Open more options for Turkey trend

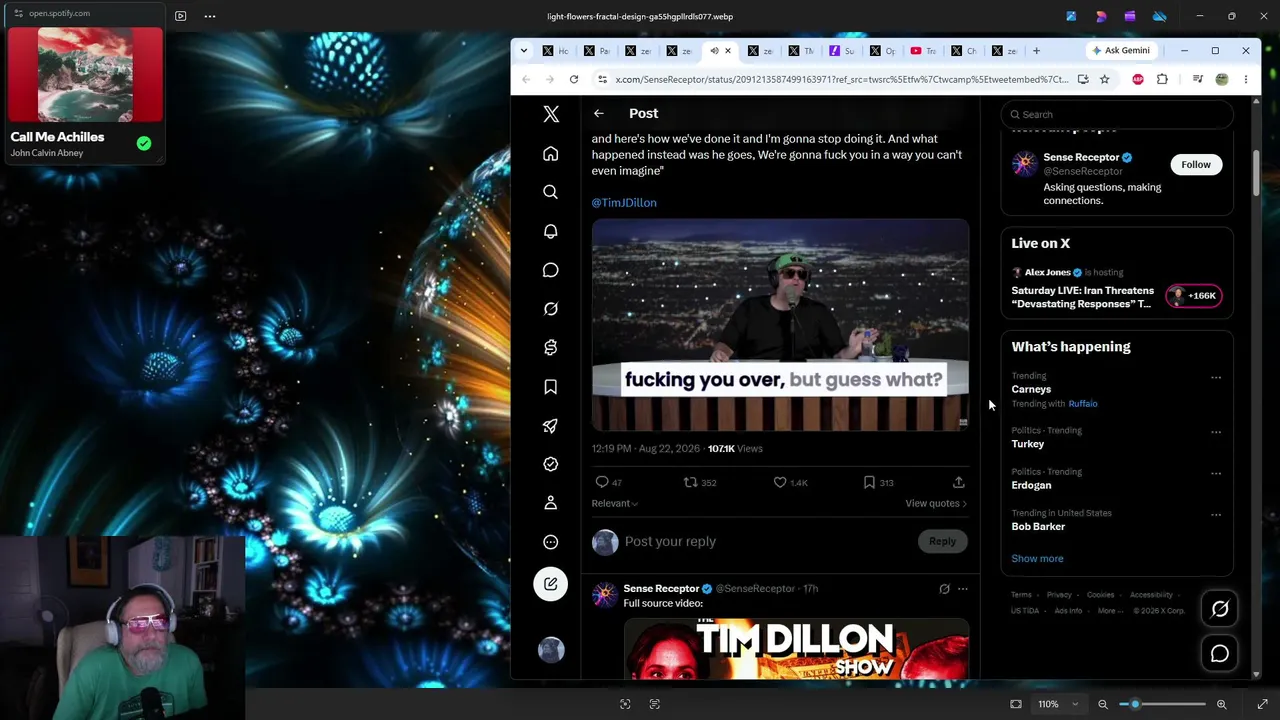click(1216, 432)
